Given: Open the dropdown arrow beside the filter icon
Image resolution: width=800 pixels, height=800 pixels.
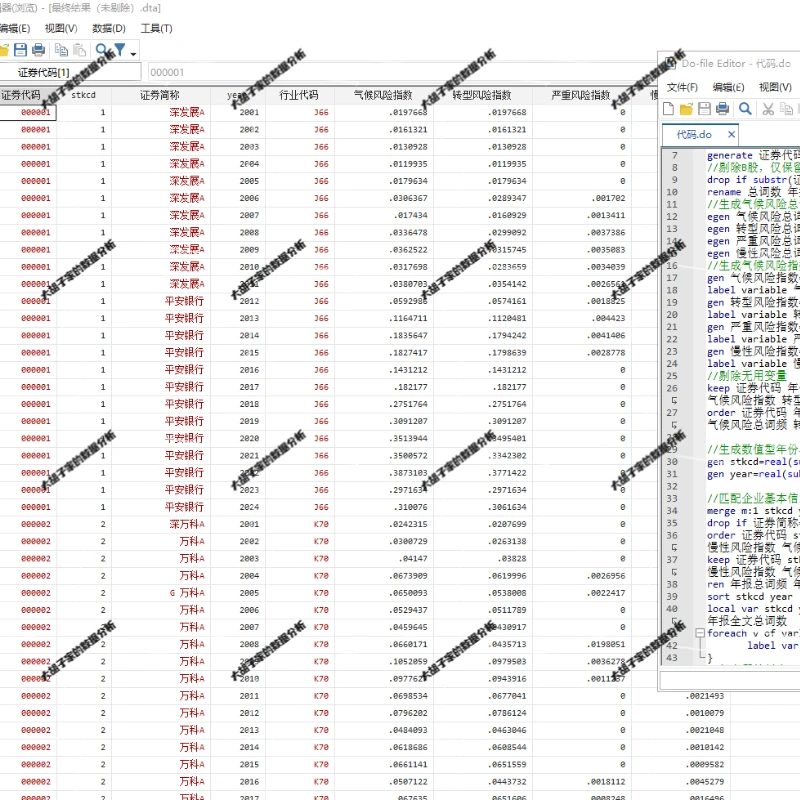Looking at the screenshot, I should tap(133, 53).
